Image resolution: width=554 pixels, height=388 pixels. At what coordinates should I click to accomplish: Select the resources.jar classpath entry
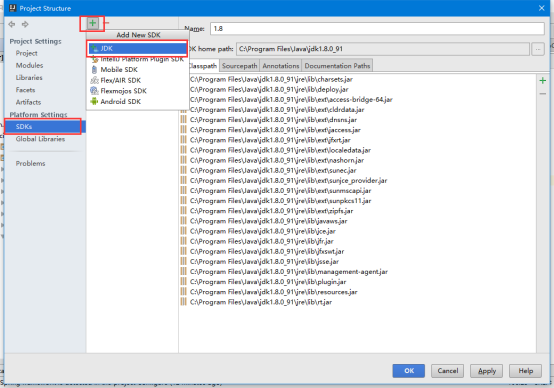(x=273, y=292)
